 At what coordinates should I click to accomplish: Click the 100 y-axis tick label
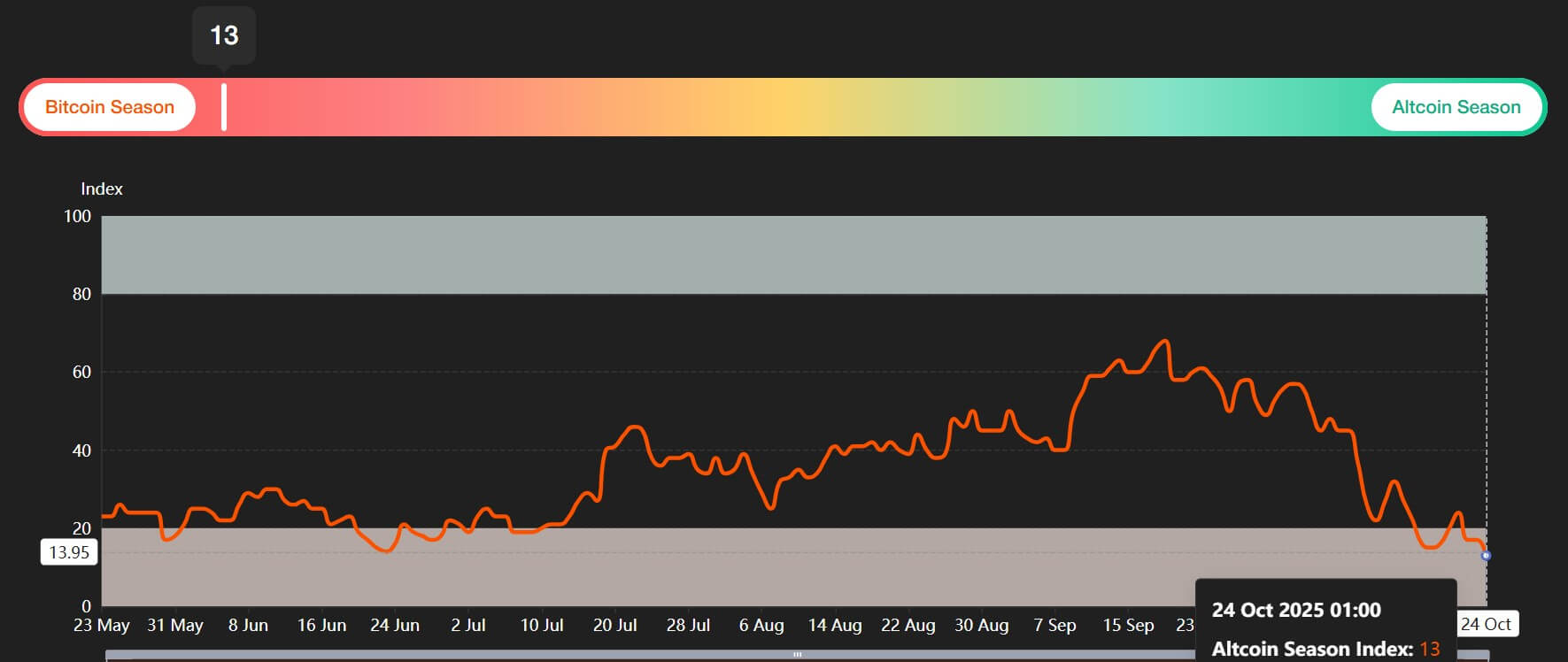77,216
